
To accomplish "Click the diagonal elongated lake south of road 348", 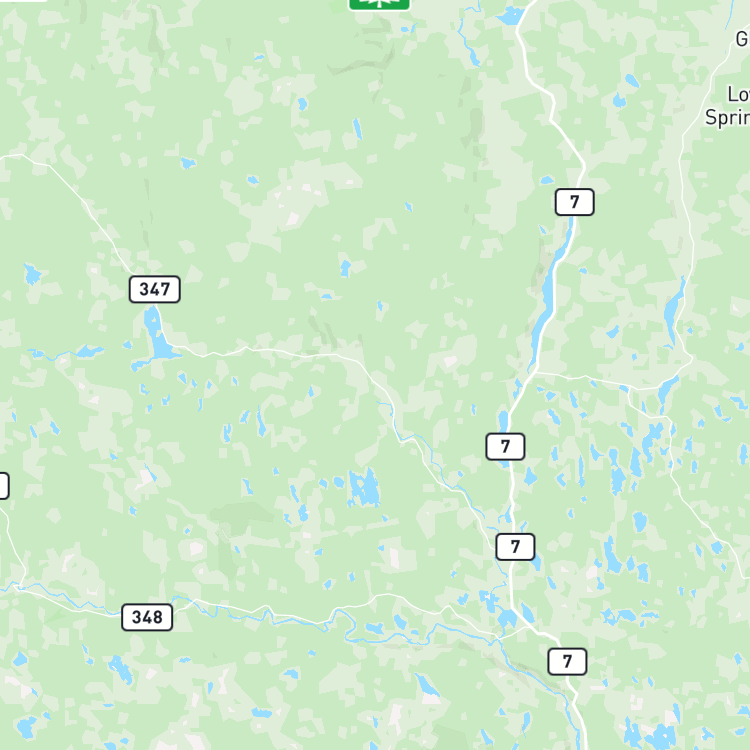I will pyautogui.click(x=427, y=685).
